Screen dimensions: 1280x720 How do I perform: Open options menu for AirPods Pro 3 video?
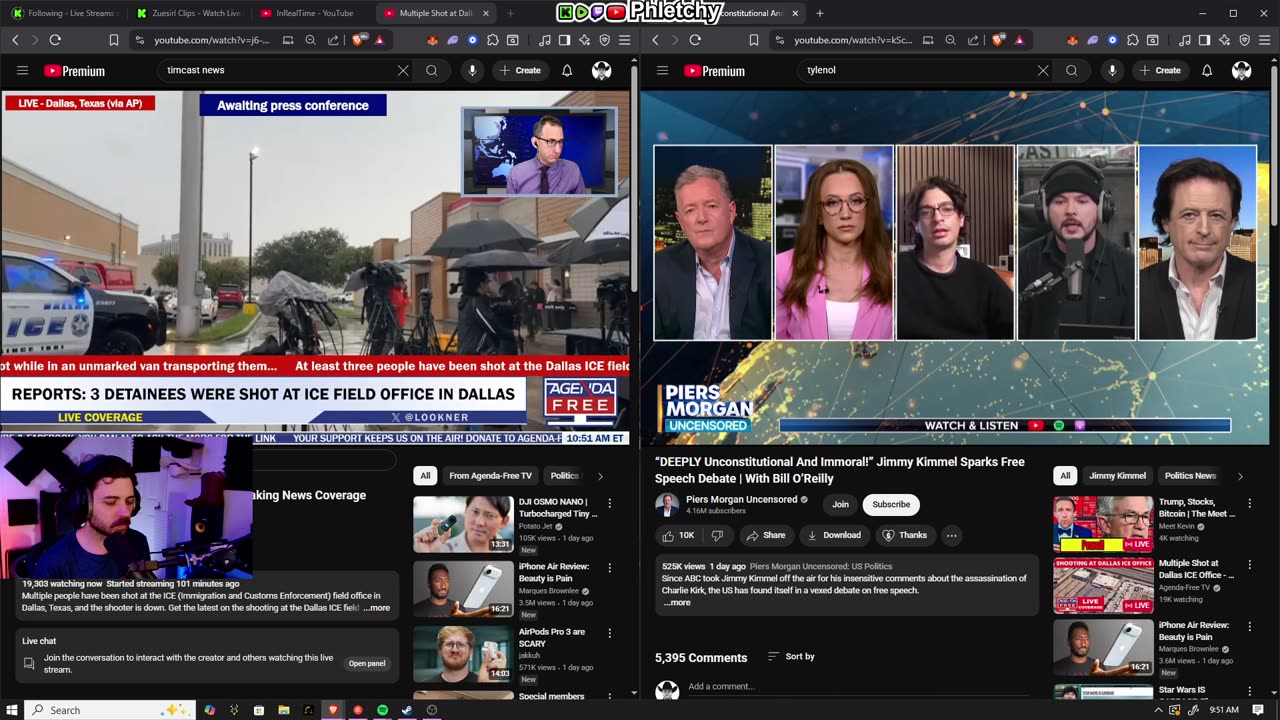point(609,634)
